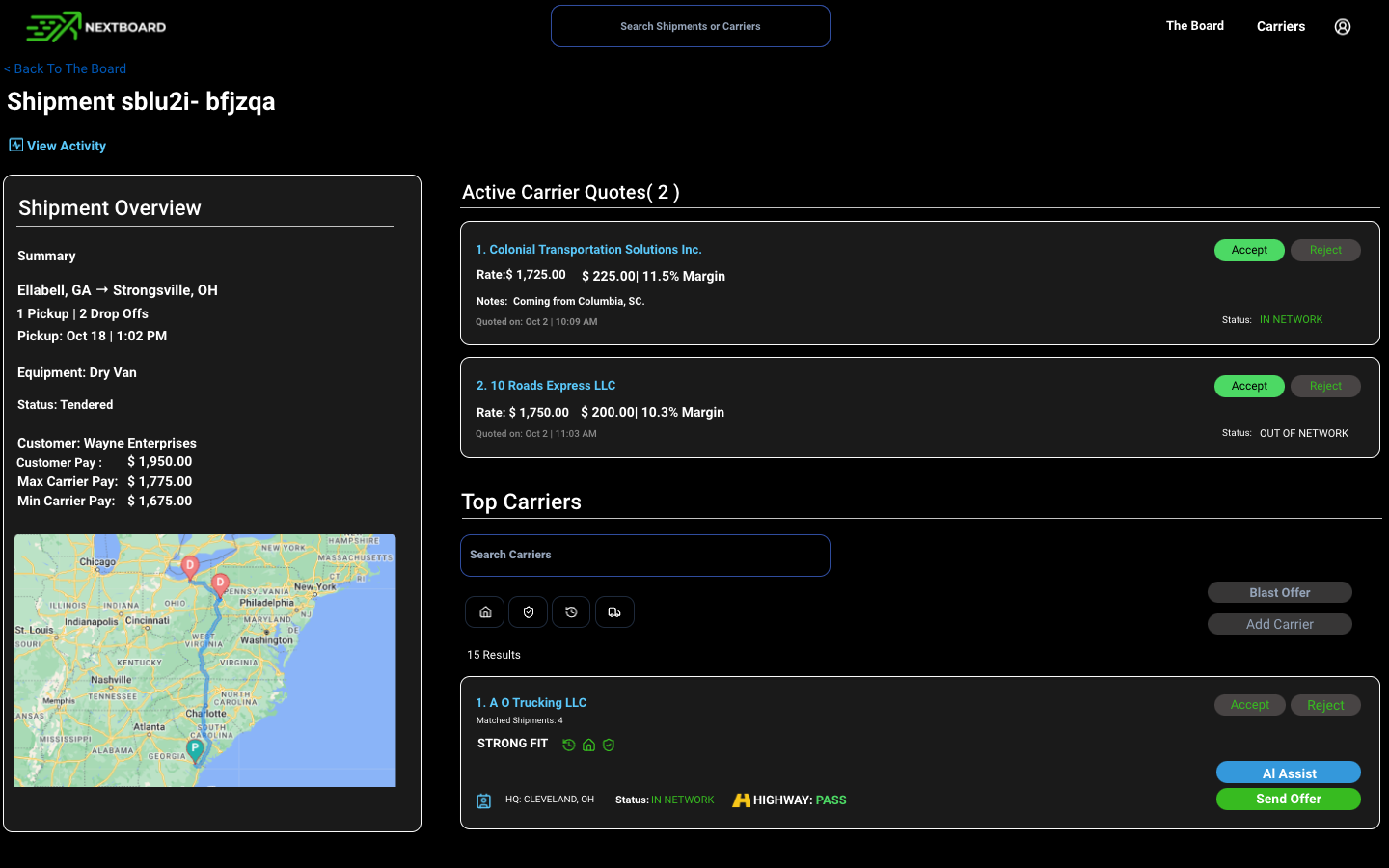Accept the 10 Roads Express quote
1389x868 pixels.
click(x=1249, y=386)
